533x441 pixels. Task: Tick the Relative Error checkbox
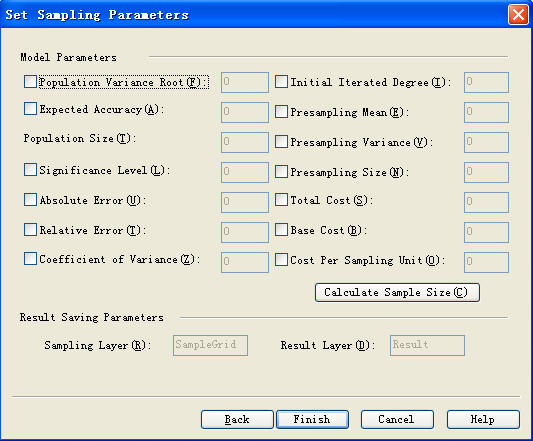[30, 230]
